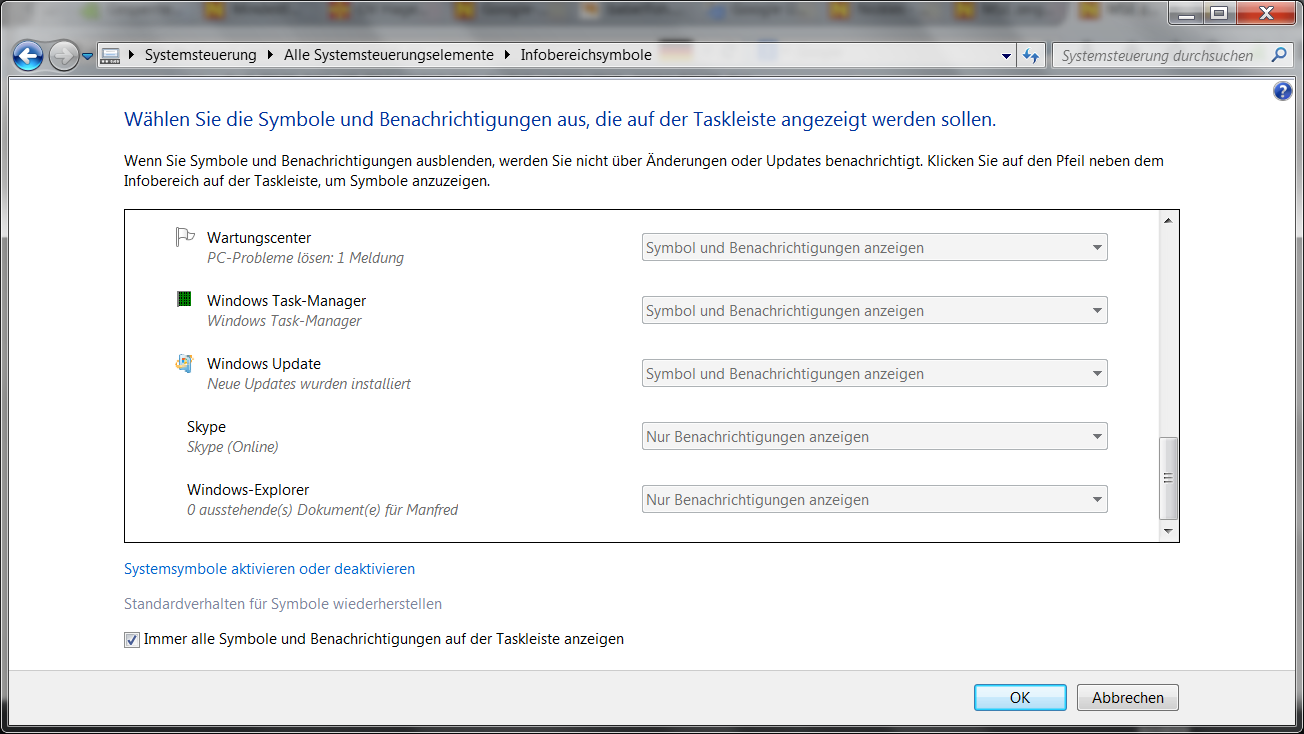The image size is (1304, 734).
Task: Click the computer icon in address bar
Action: coord(111,55)
